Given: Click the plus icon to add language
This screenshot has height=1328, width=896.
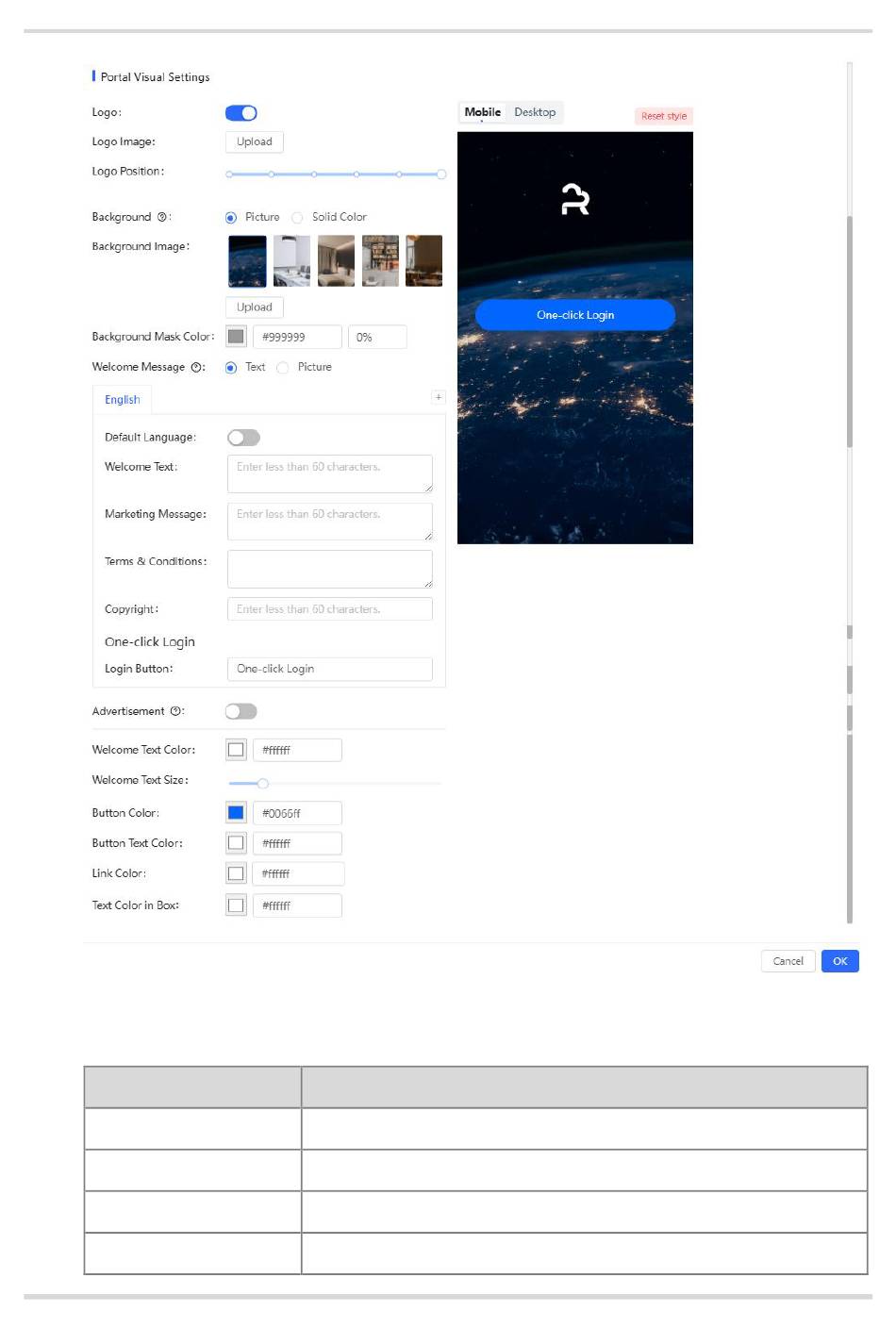Looking at the screenshot, I should 438,398.
